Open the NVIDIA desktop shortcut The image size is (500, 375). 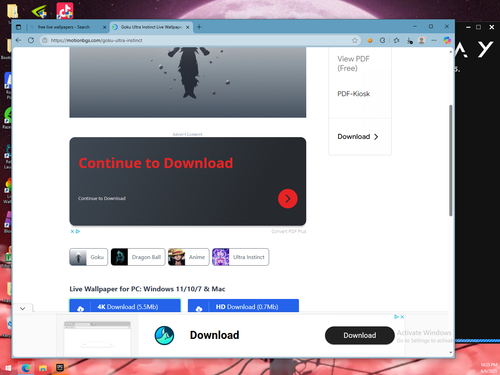tap(39, 11)
